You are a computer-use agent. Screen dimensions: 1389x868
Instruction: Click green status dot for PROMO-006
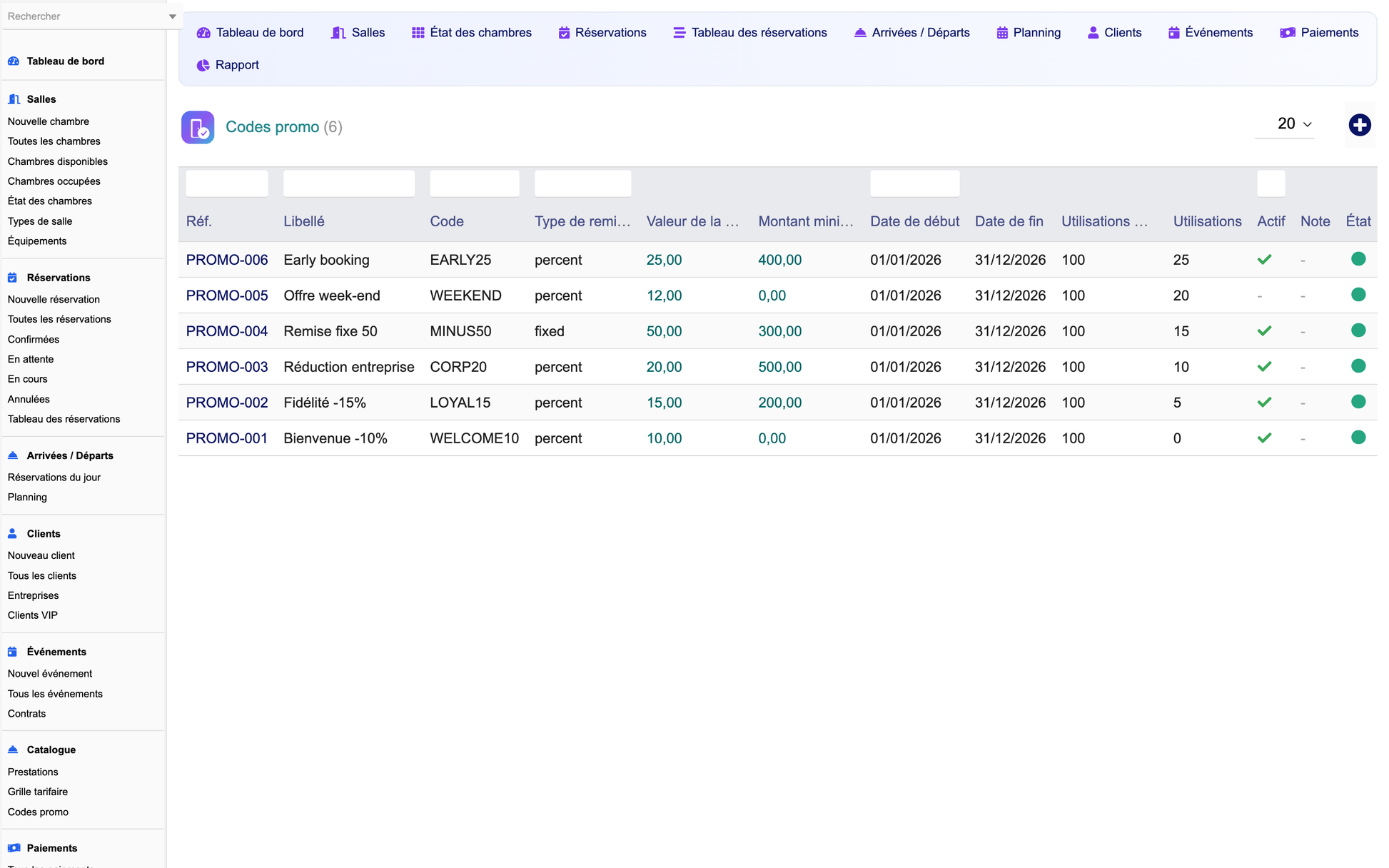(1358, 259)
